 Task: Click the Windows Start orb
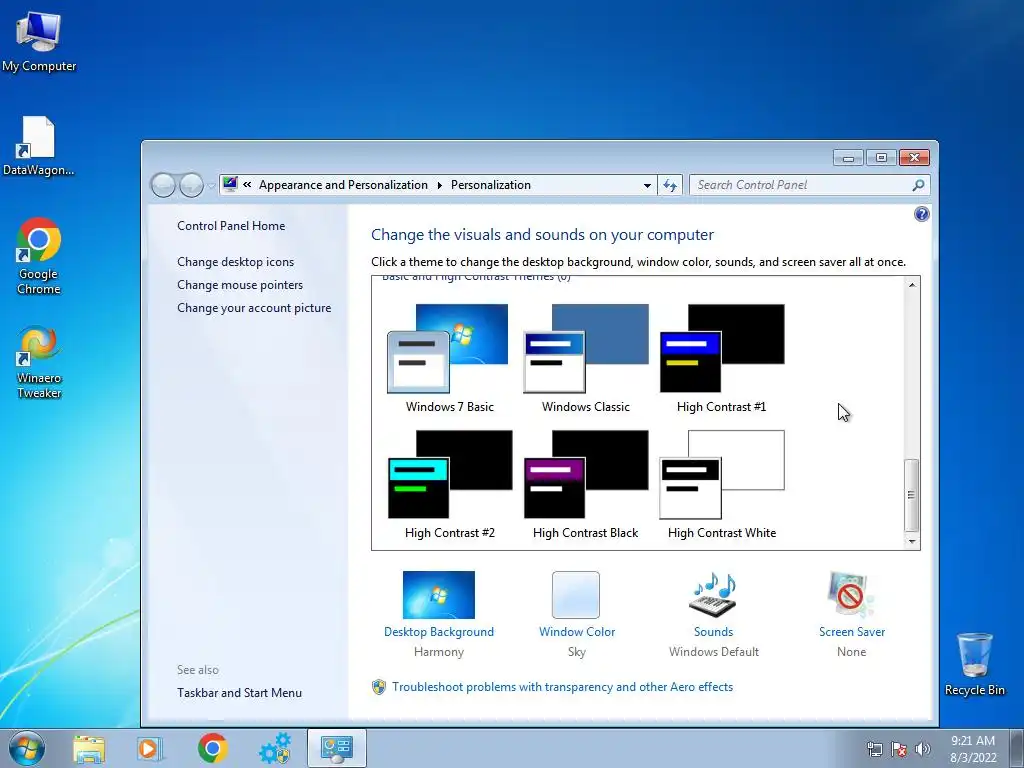click(27, 748)
